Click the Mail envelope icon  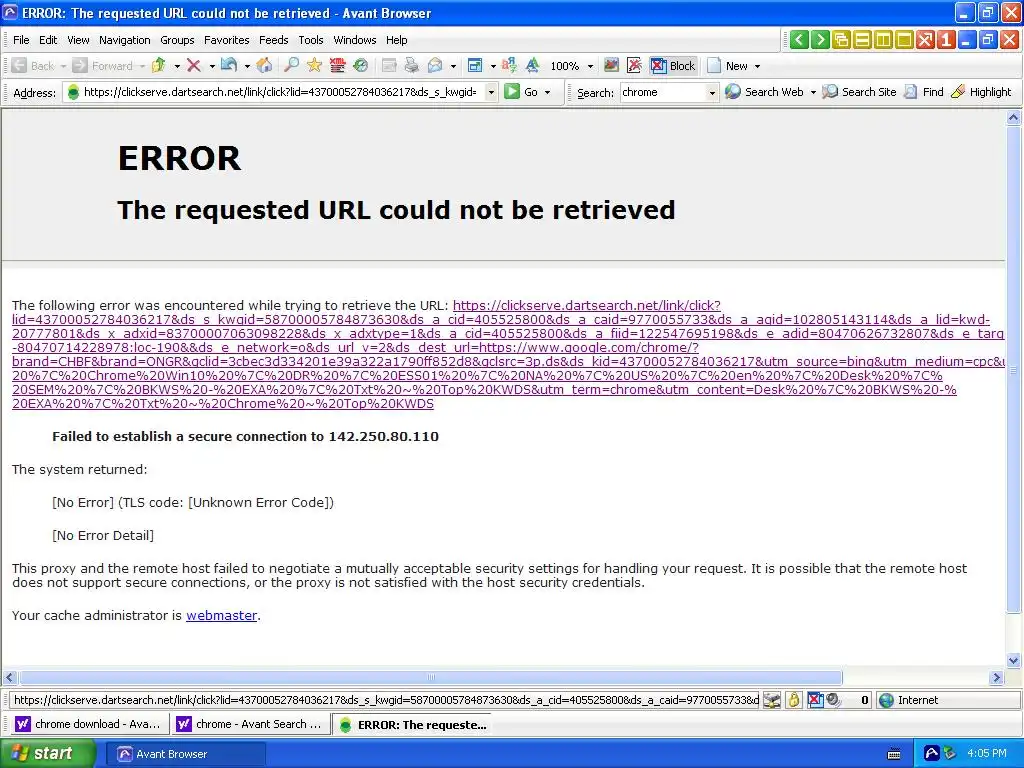pyautogui.click(x=435, y=65)
